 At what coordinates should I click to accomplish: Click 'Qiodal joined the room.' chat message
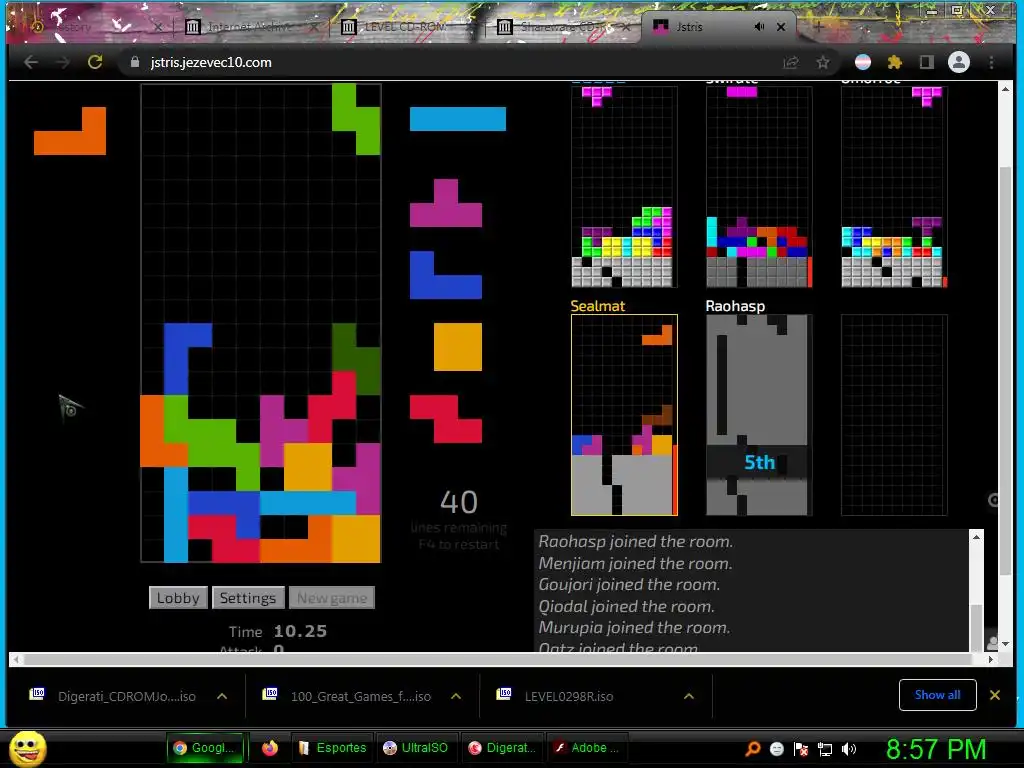(x=626, y=606)
